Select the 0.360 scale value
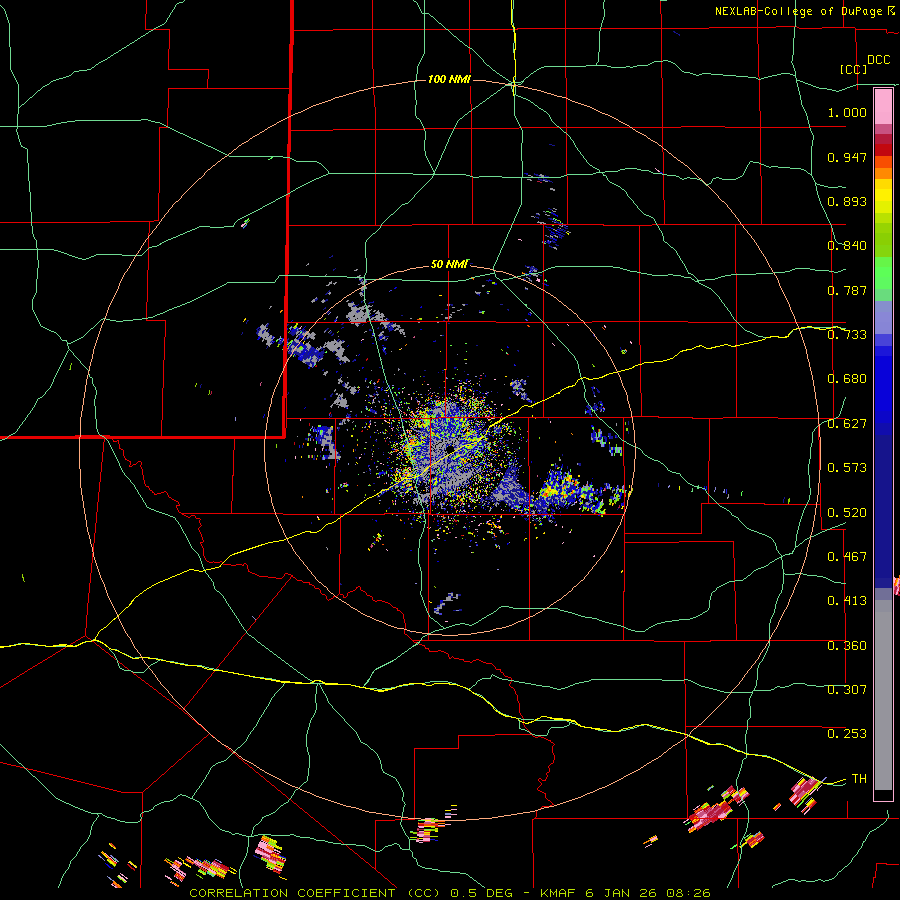Image resolution: width=900 pixels, height=900 pixels. (847, 646)
